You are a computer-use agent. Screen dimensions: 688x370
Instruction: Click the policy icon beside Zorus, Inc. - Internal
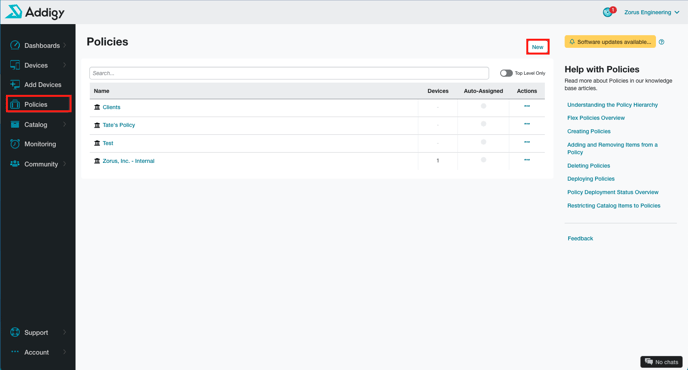point(97,161)
